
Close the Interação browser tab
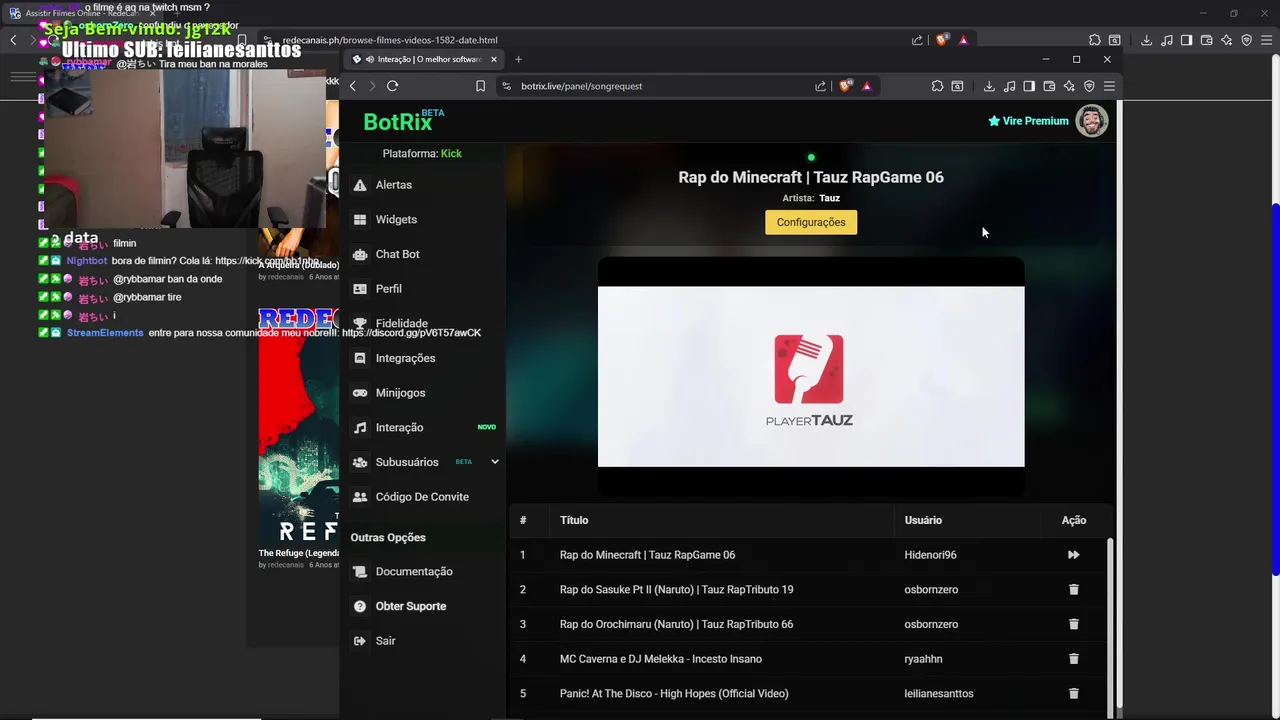[x=493, y=59]
